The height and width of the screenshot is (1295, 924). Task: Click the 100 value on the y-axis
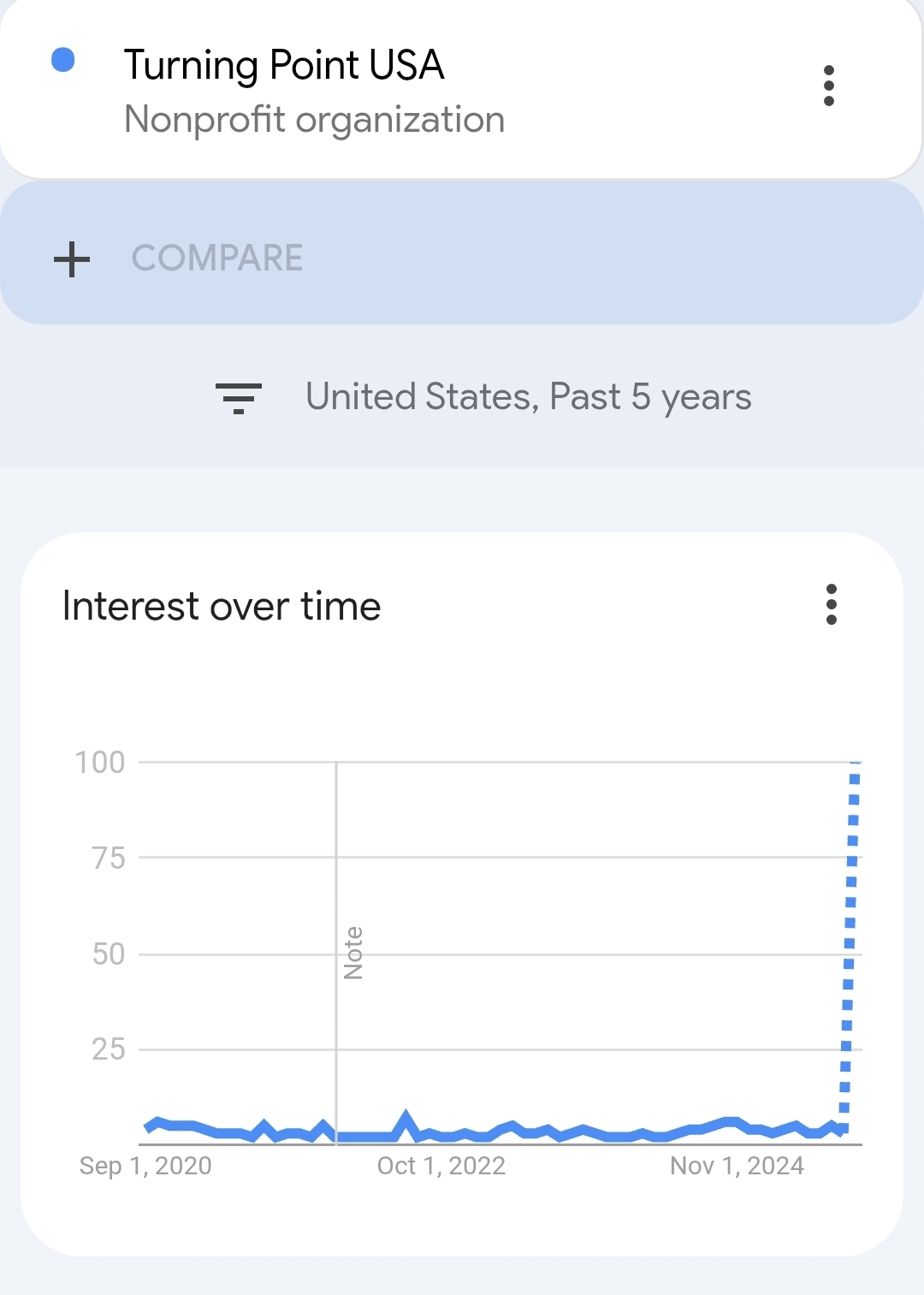pos(100,762)
